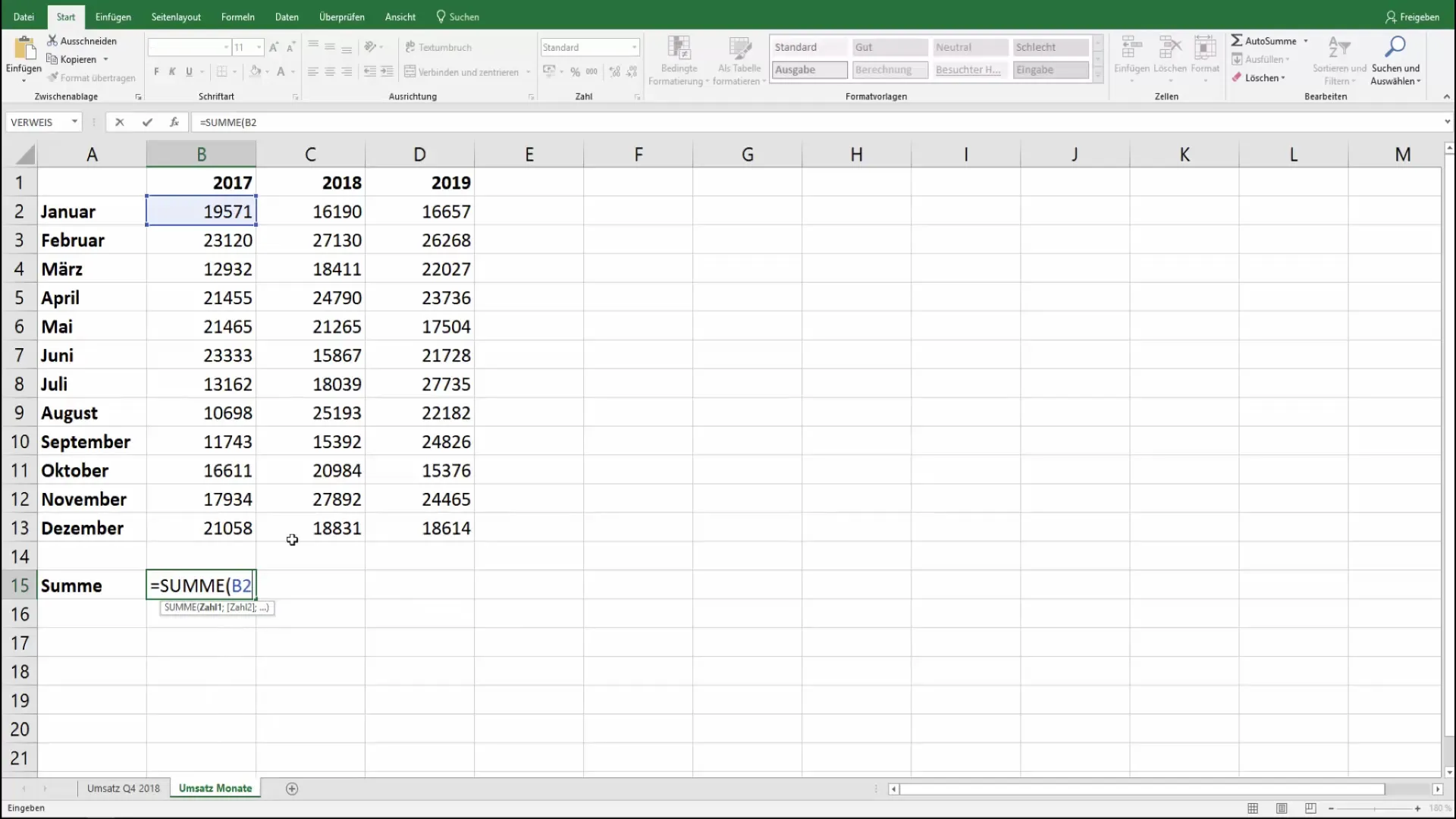The width and height of the screenshot is (1456, 819).
Task: Click the Textumbruch wrap text button
Action: tap(438, 47)
